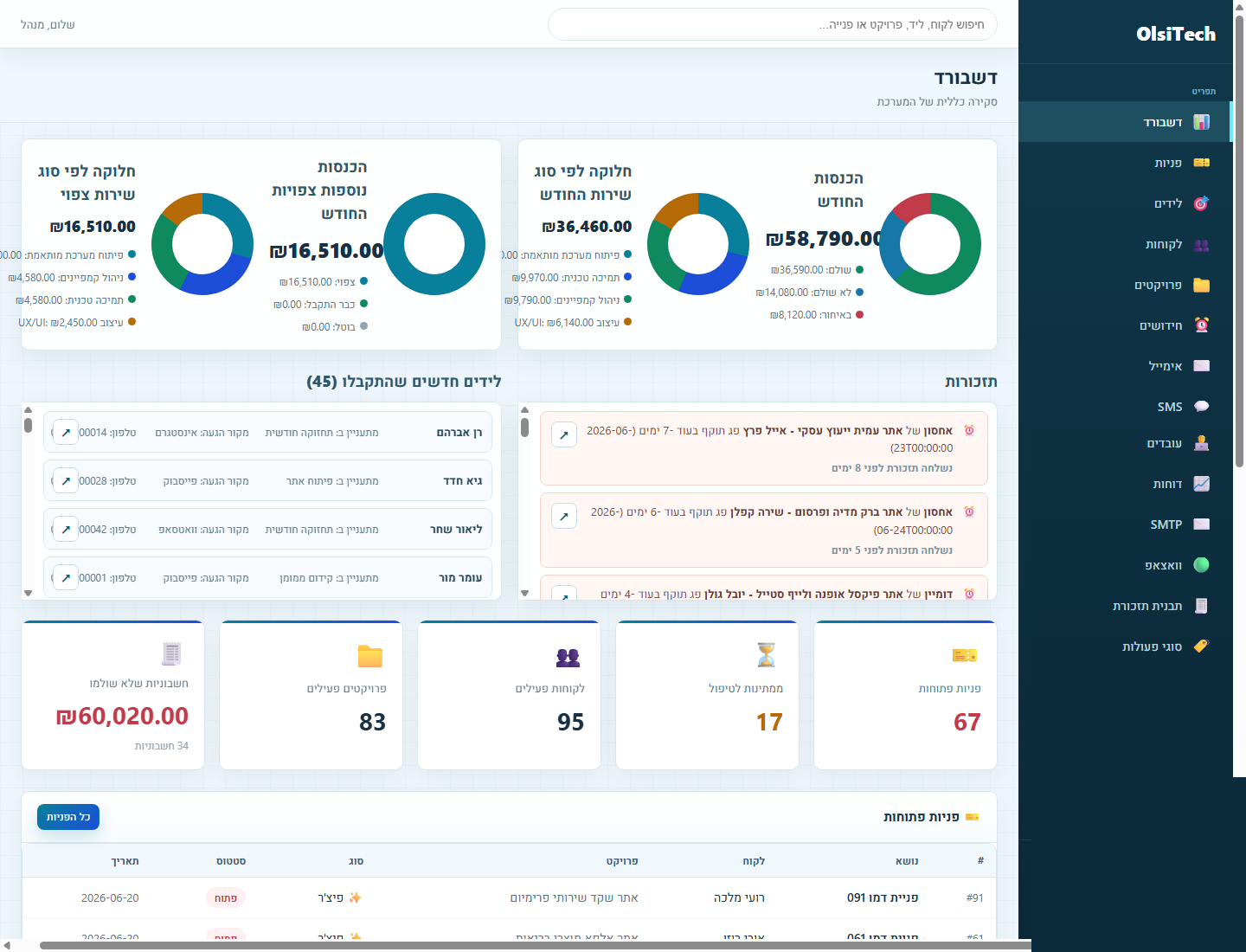Click the תבנית תזכורות document icon
Image resolution: width=1246 pixels, height=952 pixels.
(x=1201, y=606)
